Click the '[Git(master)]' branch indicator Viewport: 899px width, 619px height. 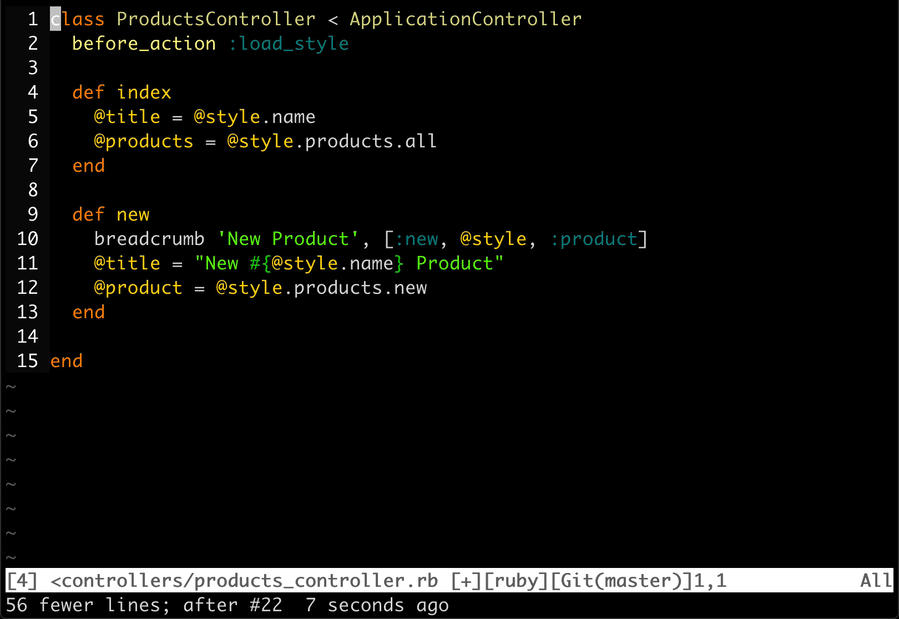coord(621,581)
